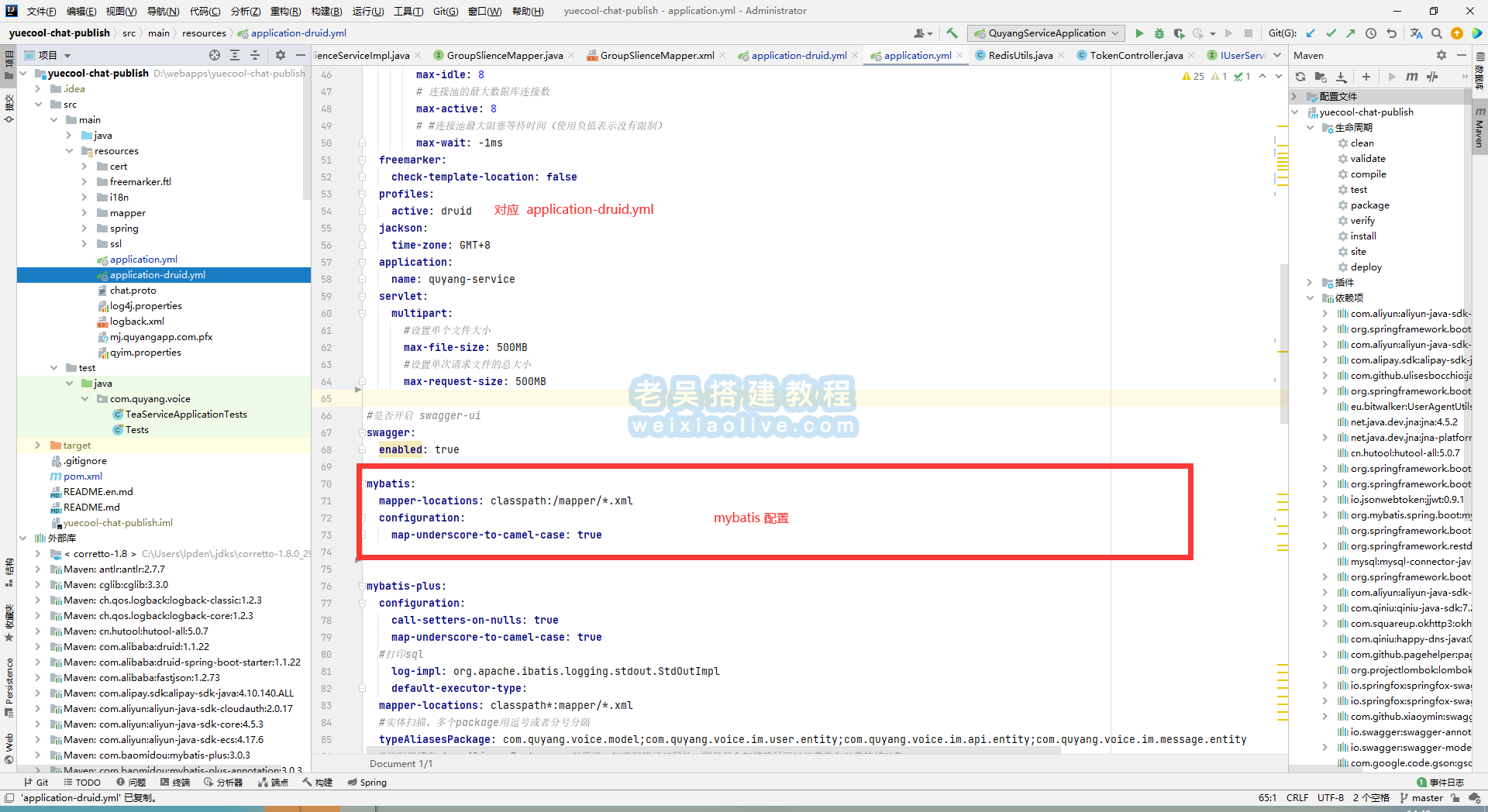Image resolution: width=1488 pixels, height=812 pixels.
Task: Click the Git update project arrow
Action: [1311, 33]
